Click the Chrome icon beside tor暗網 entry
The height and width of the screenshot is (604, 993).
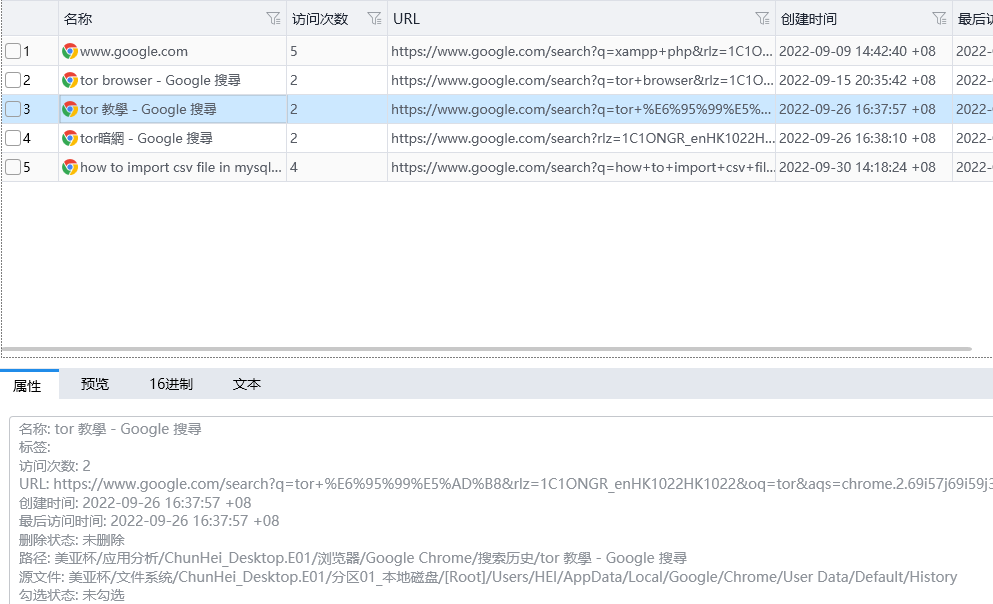69,138
